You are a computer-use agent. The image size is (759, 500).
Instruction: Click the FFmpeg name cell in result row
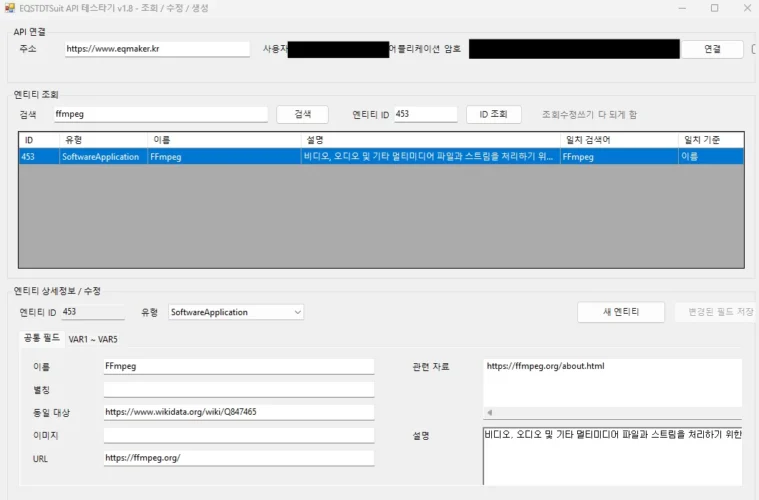(x=224, y=156)
